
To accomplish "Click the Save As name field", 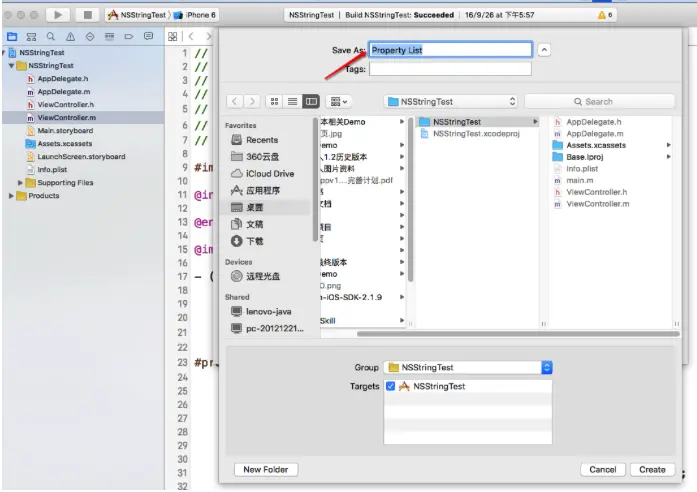I will [x=450, y=50].
